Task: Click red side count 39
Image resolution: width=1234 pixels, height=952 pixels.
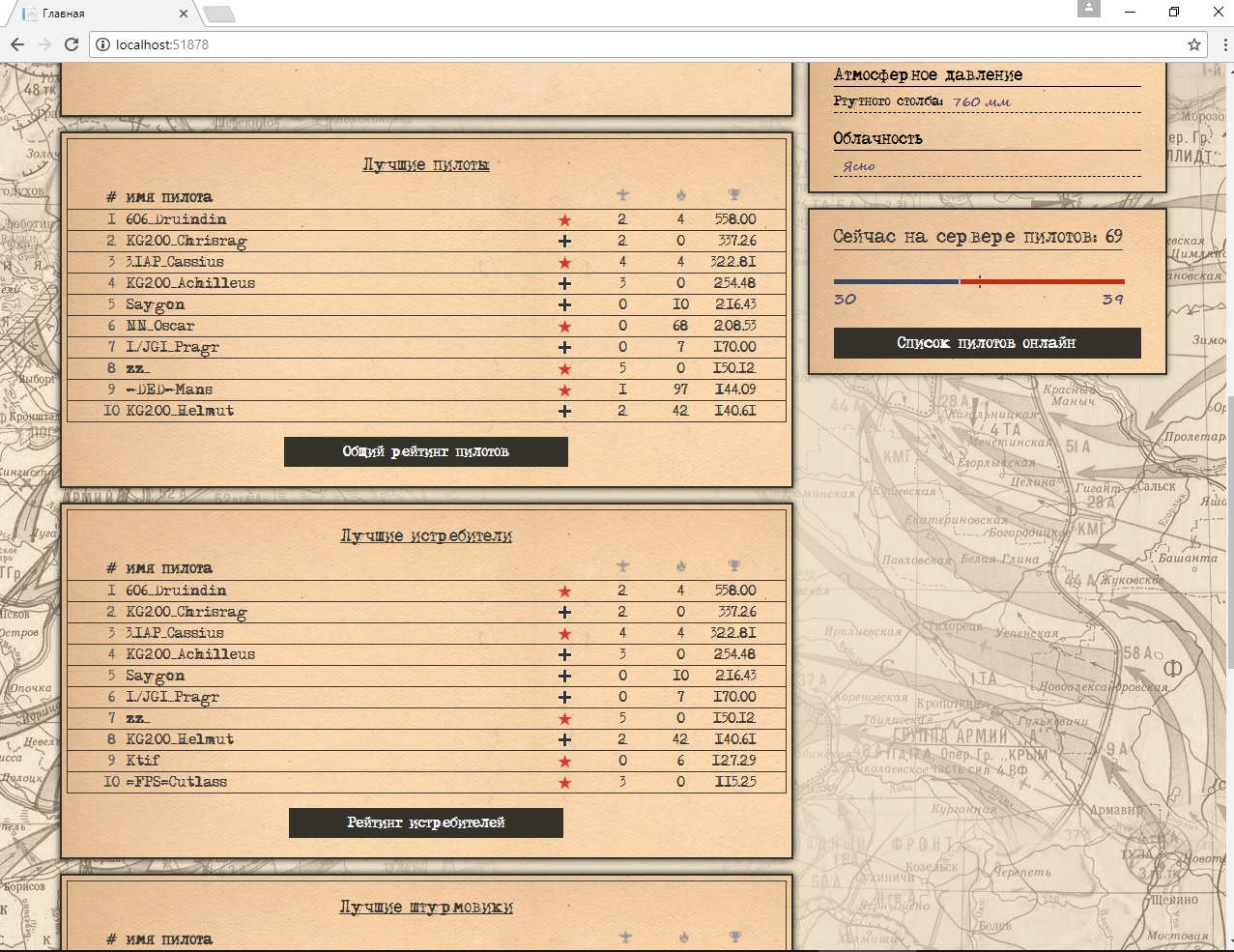Action: [x=1113, y=300]
